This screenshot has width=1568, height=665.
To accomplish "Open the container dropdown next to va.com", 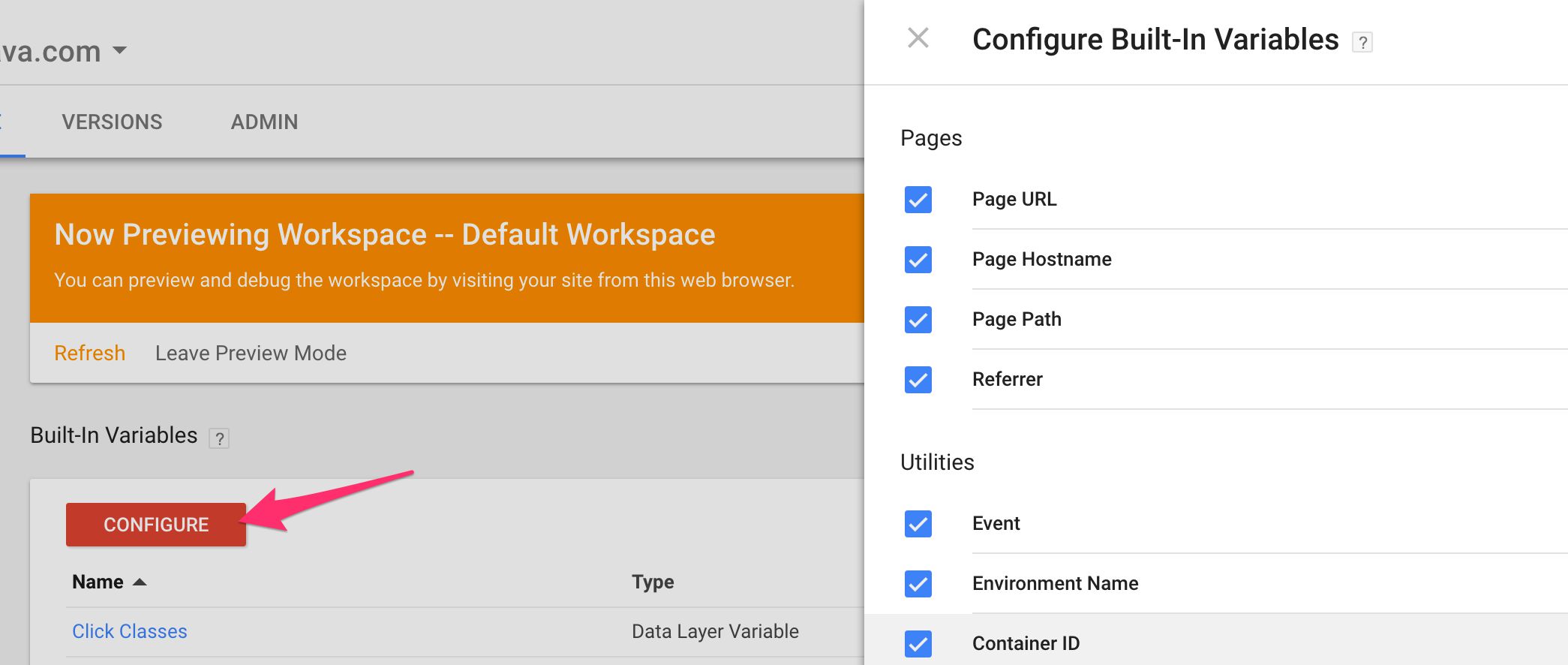I will (119, 51).
